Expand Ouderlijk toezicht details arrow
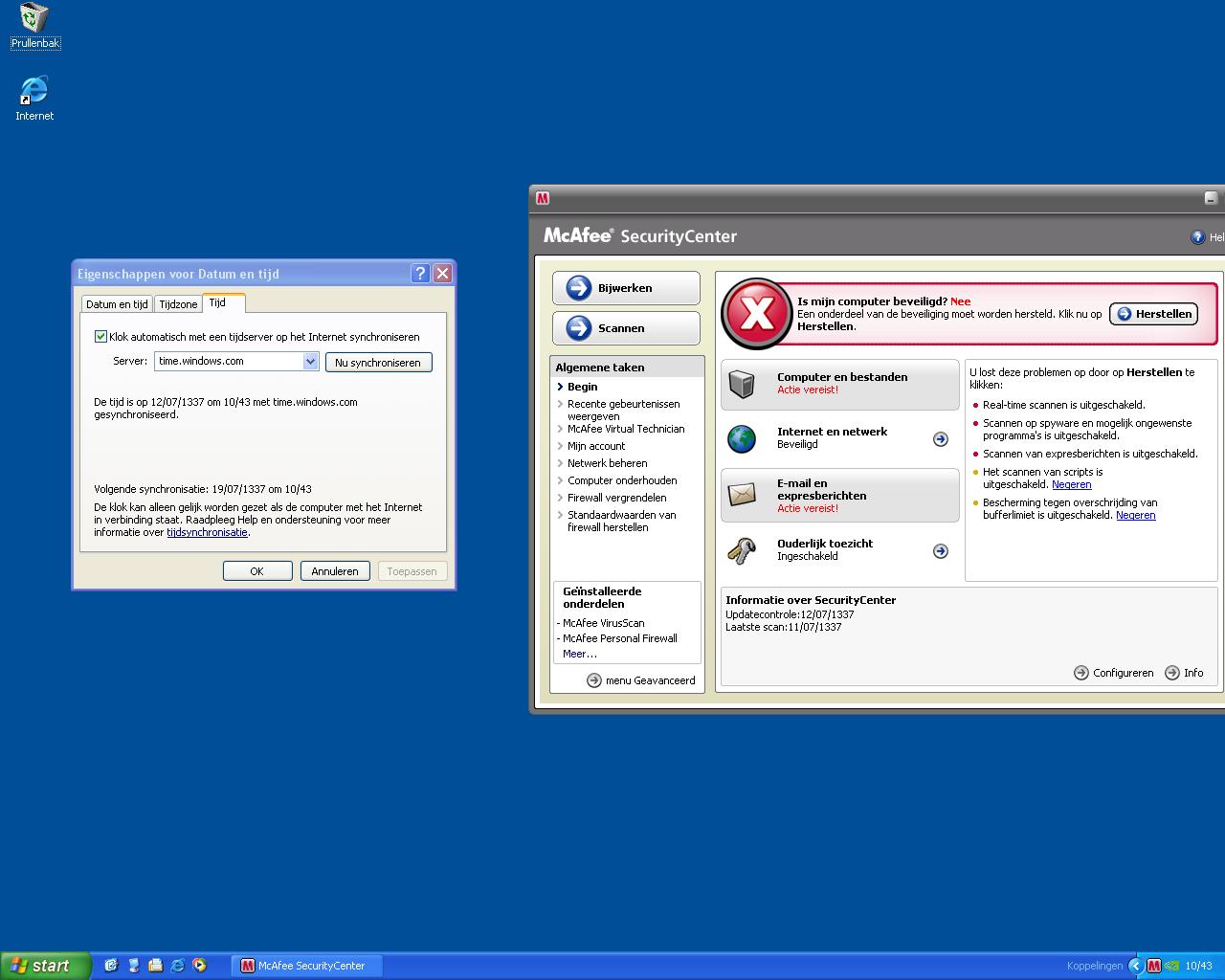1225x980 pixels. 941,551
